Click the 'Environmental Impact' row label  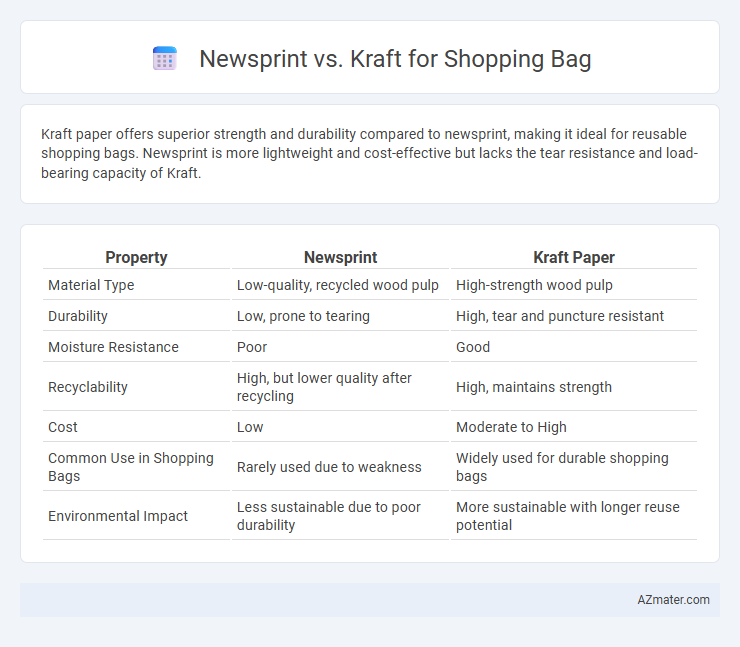tap(118, 516)
